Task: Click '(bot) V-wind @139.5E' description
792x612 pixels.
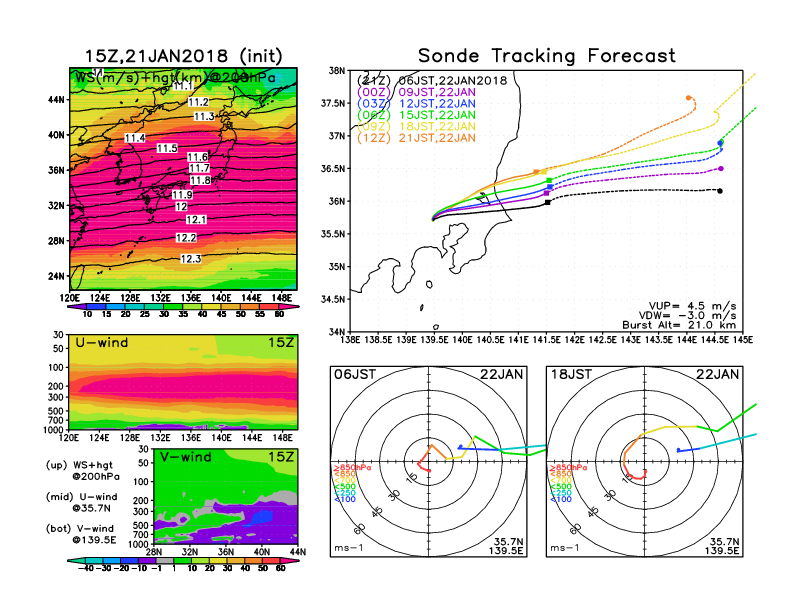Action: coord(81,534)
